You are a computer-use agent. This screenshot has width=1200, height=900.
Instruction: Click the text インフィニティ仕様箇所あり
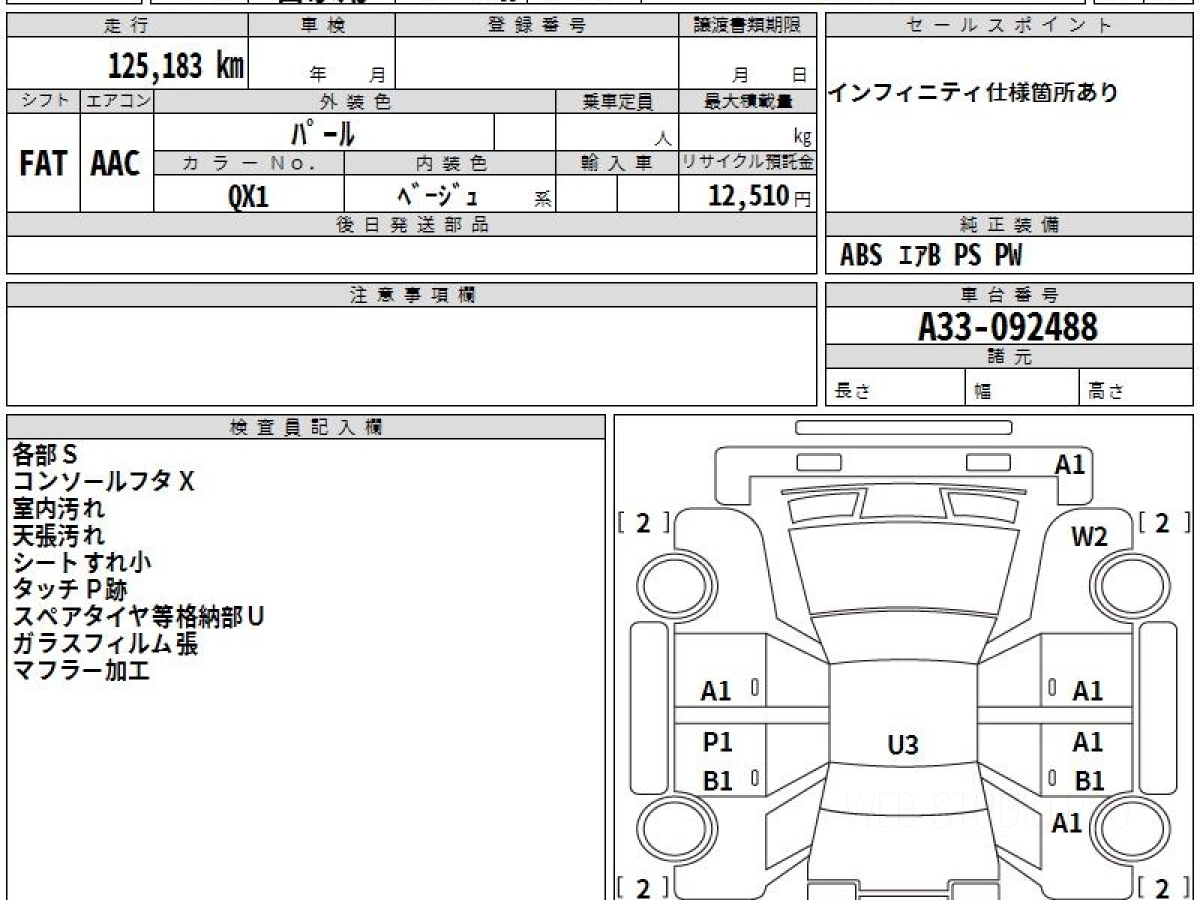click(973, 93)
